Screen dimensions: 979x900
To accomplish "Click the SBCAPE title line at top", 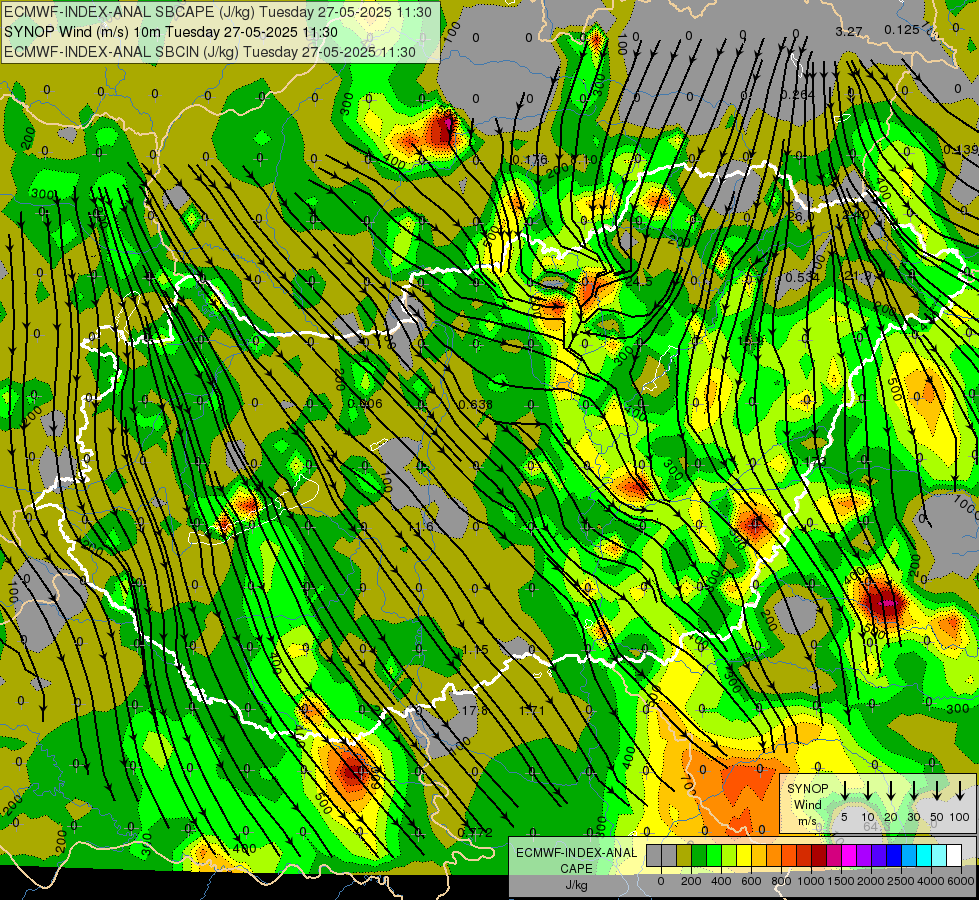I will 217,12.
